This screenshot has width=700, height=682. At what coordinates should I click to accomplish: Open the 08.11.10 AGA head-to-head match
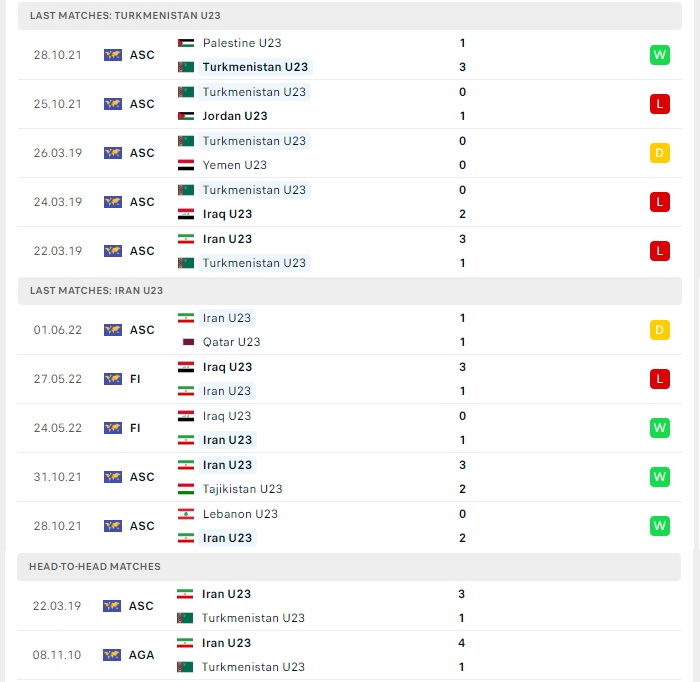click(x=349, y=655)
